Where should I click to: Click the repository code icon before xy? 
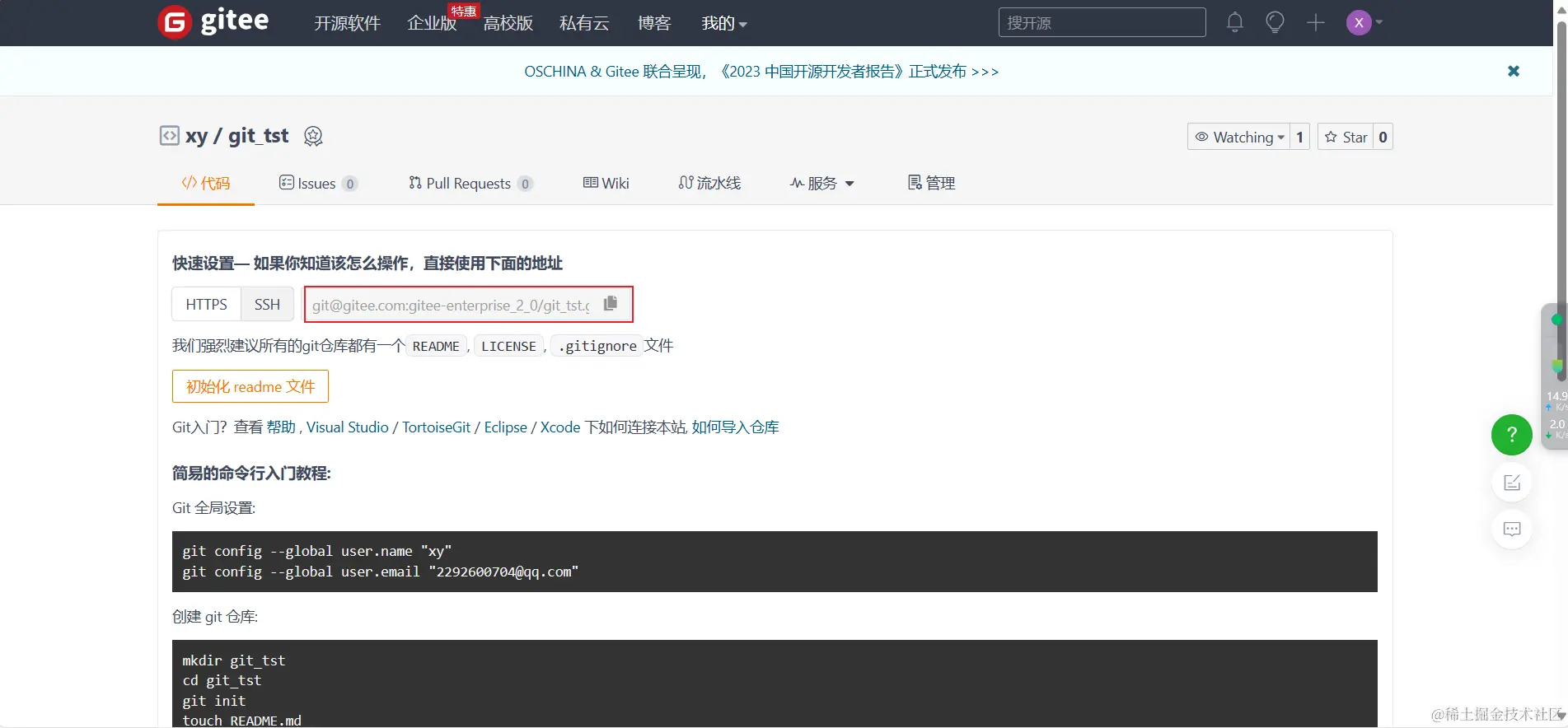[x=169, y=136]
